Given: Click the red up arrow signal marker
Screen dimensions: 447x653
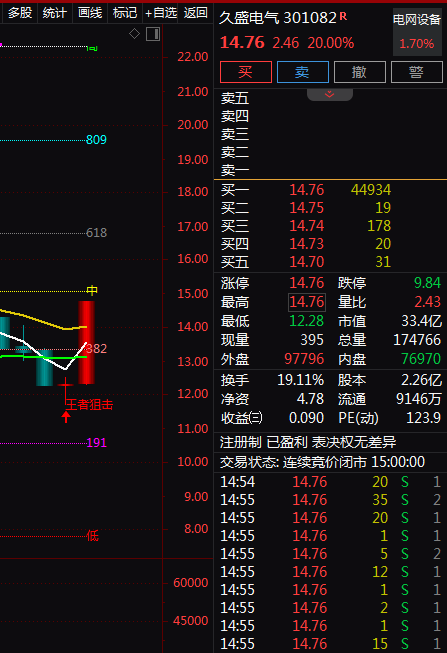Looking at the screenshot, I should pos(66,416).
